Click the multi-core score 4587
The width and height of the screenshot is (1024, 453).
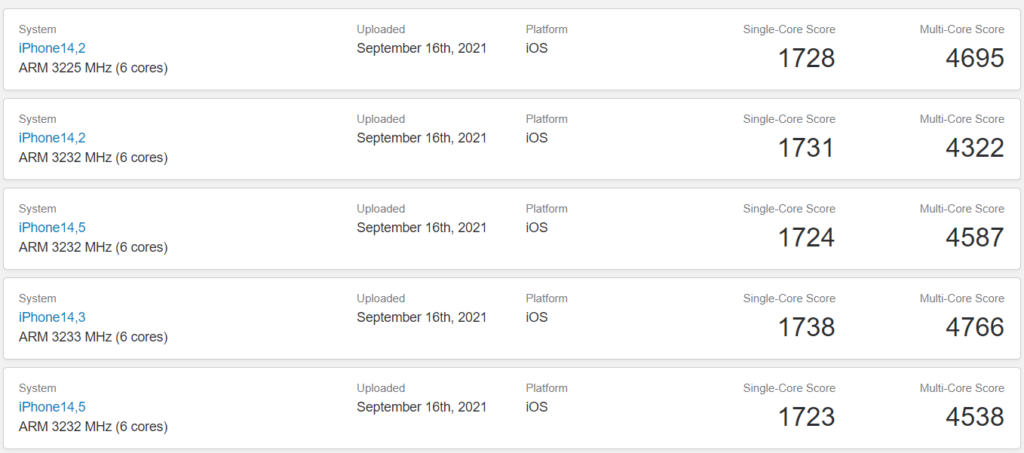click(x=974, y=238)
